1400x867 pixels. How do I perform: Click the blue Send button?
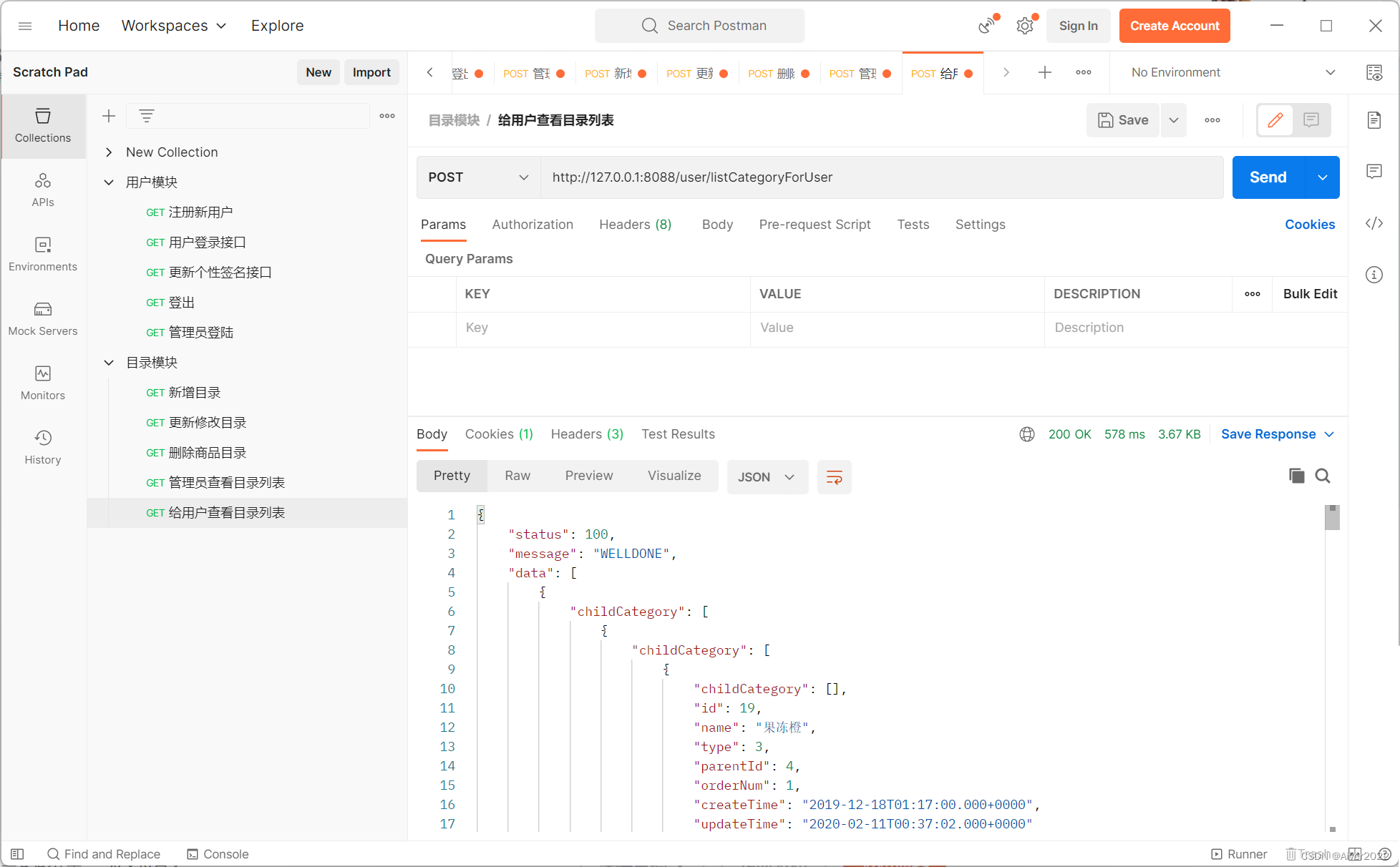(1268, 177)
